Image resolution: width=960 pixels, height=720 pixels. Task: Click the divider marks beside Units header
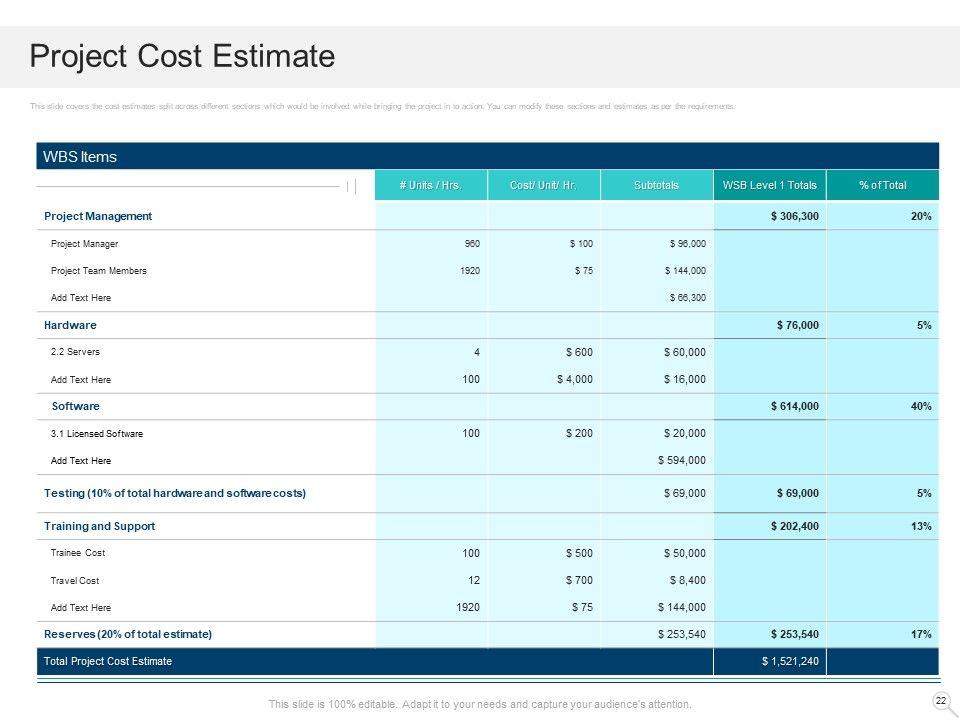click(x=351, y=186)
